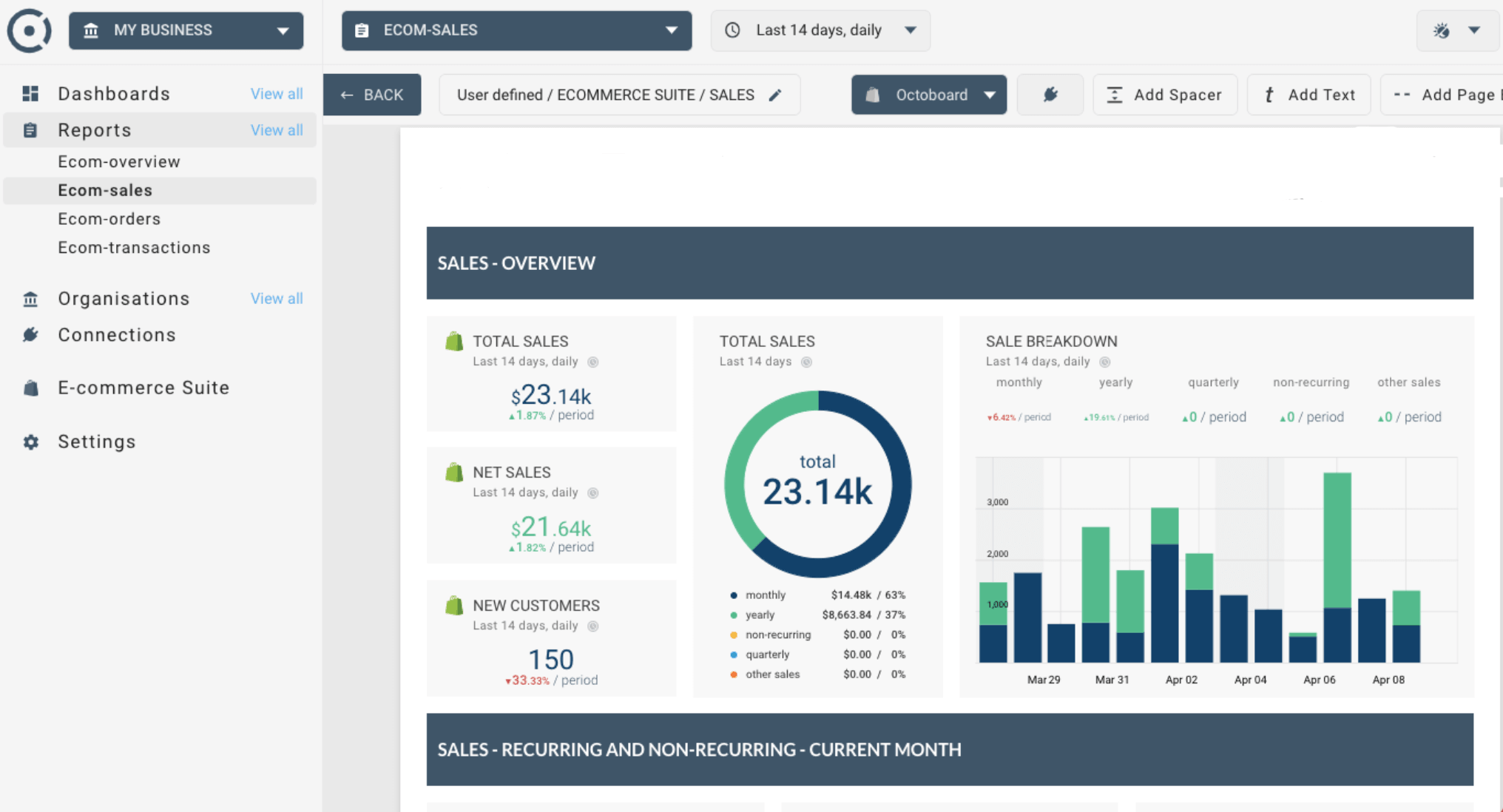Toggle the yearly legend dot in donut chart
The image size is (1503, 812).
733,615
